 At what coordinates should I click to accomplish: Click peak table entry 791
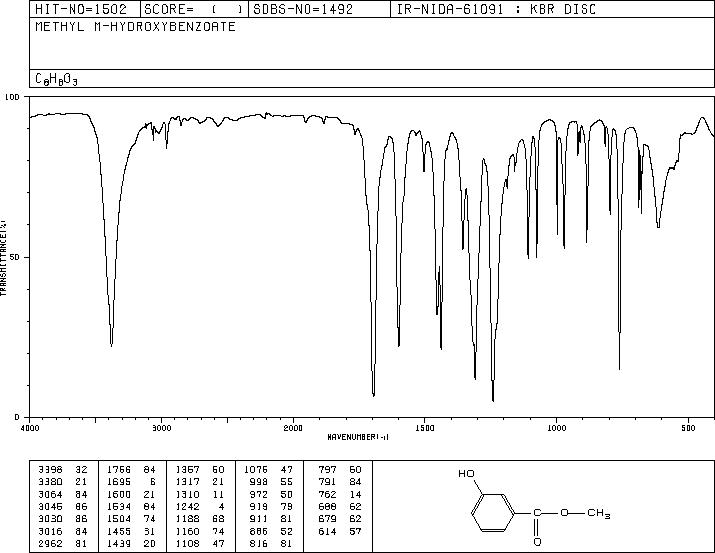340,482
